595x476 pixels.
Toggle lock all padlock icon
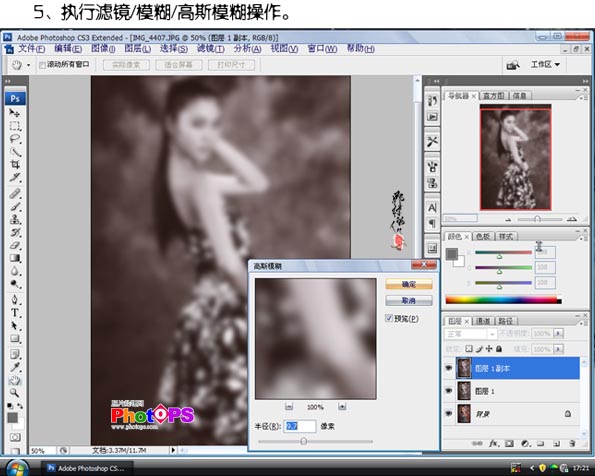(x=499, y=348)
